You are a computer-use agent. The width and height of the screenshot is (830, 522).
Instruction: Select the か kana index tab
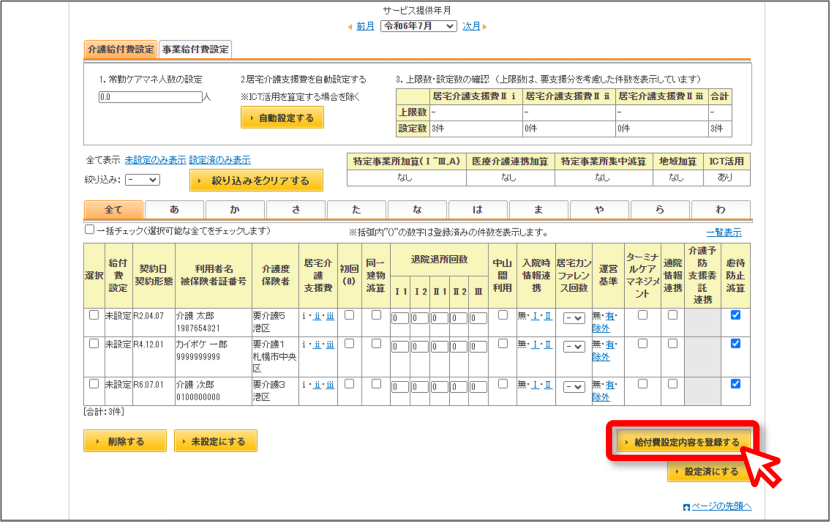click(x=234, y=210)
